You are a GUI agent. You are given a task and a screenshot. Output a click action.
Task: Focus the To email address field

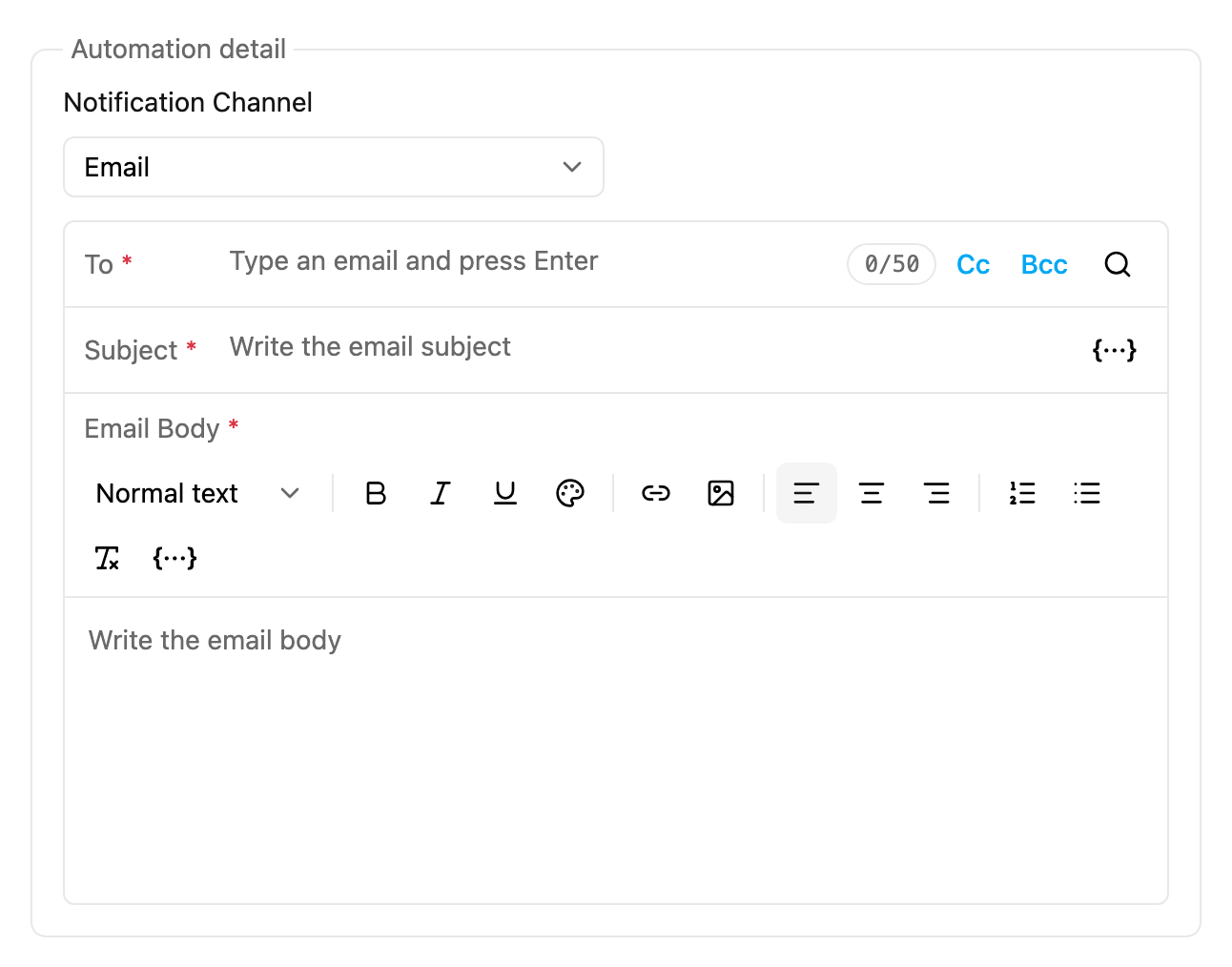[x=530, y=261]
